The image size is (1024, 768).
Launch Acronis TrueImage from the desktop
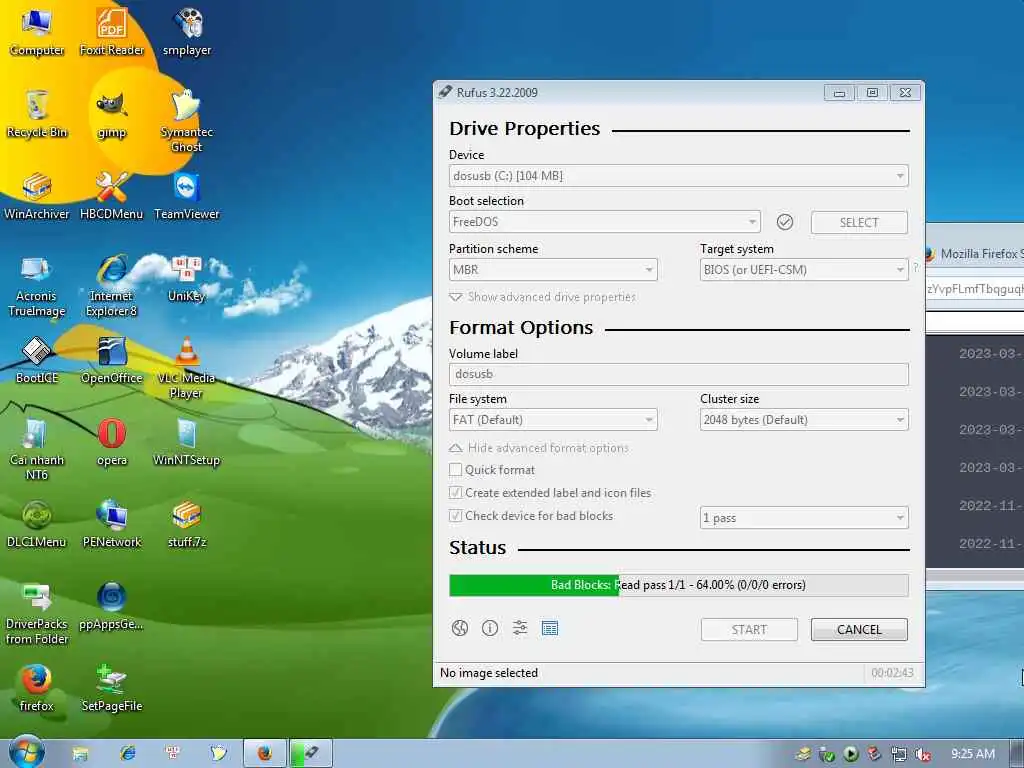[x=37, y=286]
